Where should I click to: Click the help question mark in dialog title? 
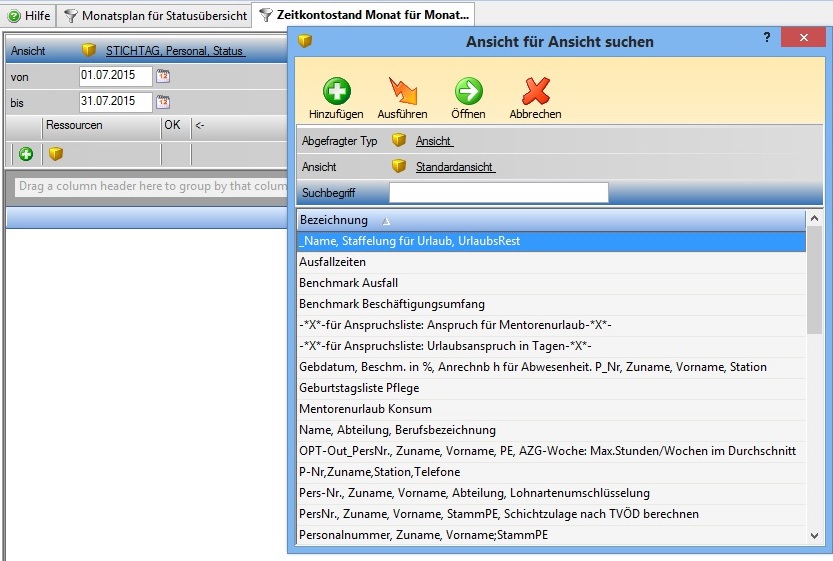pyautogui.click(x=767, y=37)
